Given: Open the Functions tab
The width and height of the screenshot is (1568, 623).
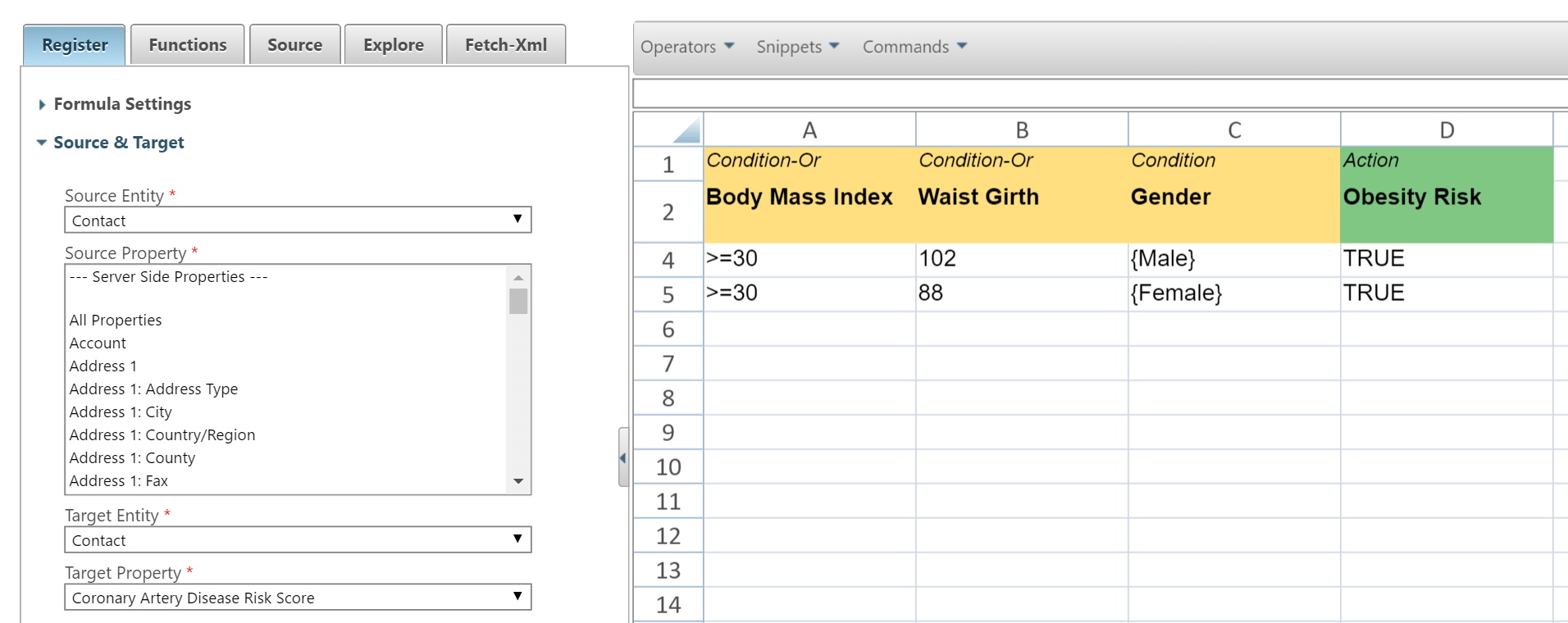Looking at the screenshot, I should pyautogui.click(x=188, y=45).
